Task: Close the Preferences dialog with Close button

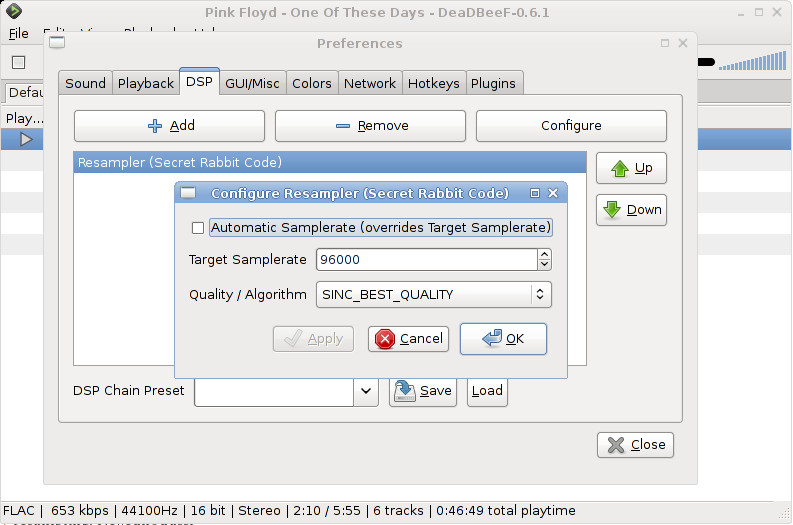Action: (x=635, y=445)
